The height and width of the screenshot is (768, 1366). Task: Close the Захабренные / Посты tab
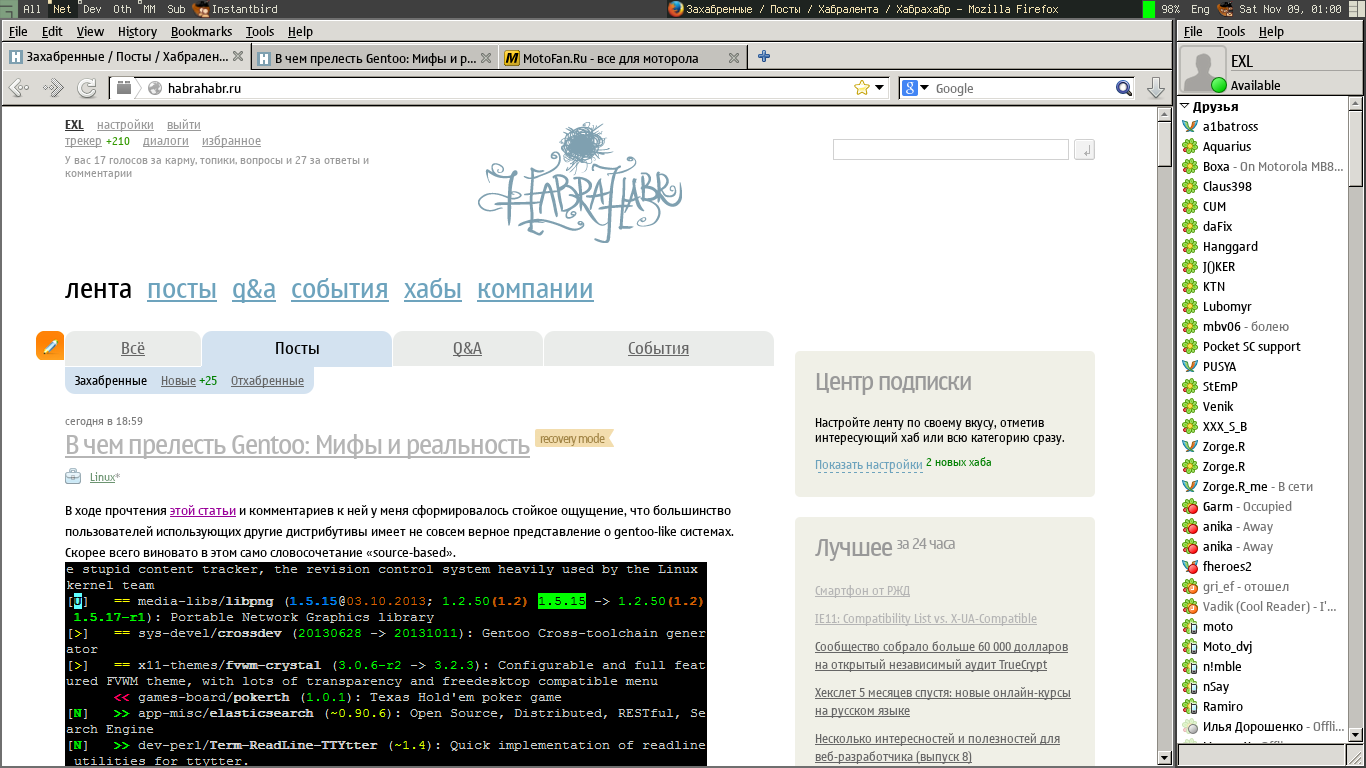coord(236,58)
